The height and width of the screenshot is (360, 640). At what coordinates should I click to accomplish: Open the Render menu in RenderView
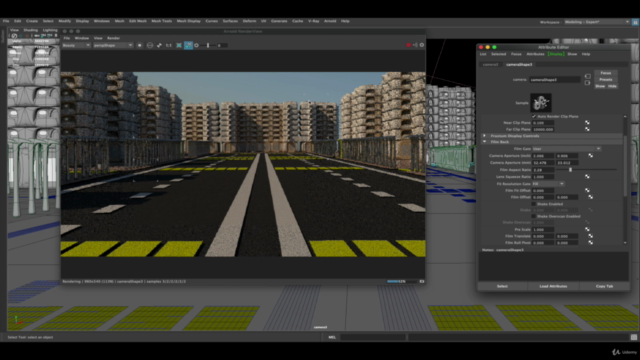[x=113, y=38]
